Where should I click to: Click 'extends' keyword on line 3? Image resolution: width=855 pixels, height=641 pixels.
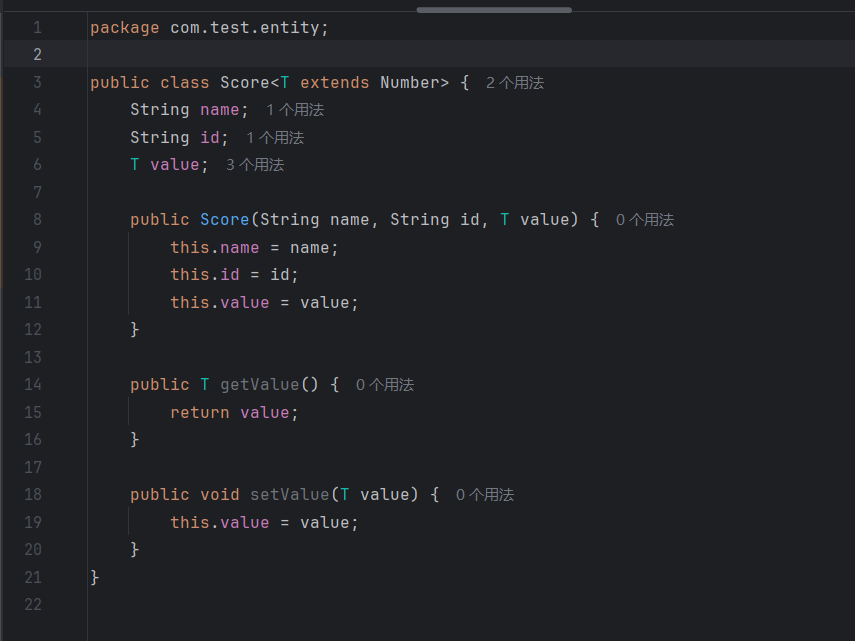coord(335,83)
